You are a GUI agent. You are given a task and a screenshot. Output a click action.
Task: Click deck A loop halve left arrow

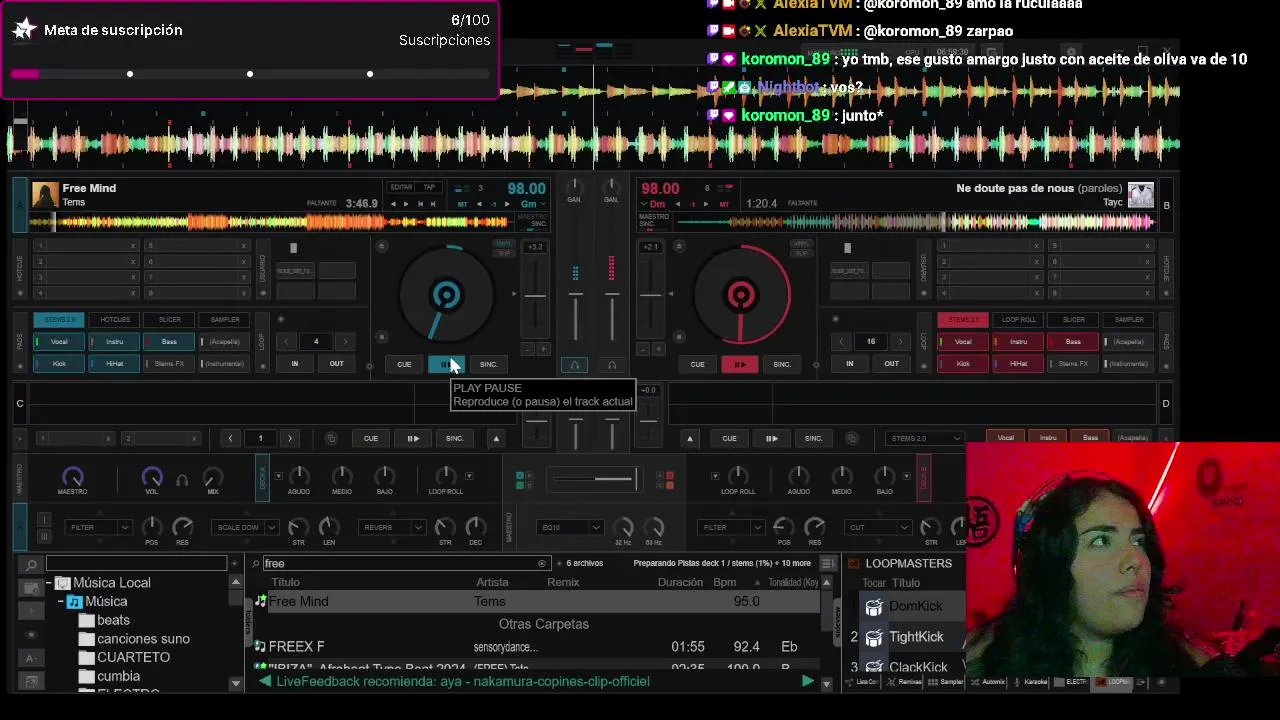click(x=286, y=342)
